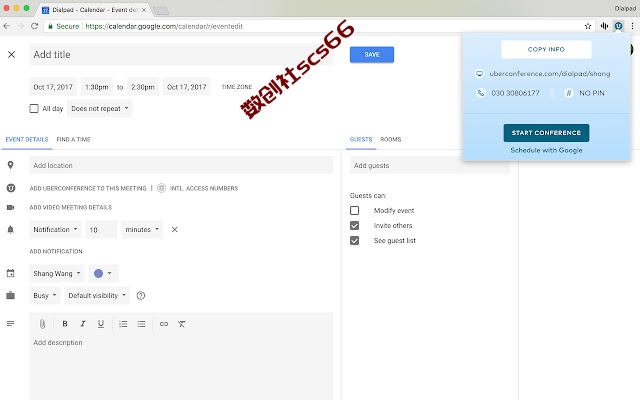Open the Notification type dropdown

tap(55, 229)
